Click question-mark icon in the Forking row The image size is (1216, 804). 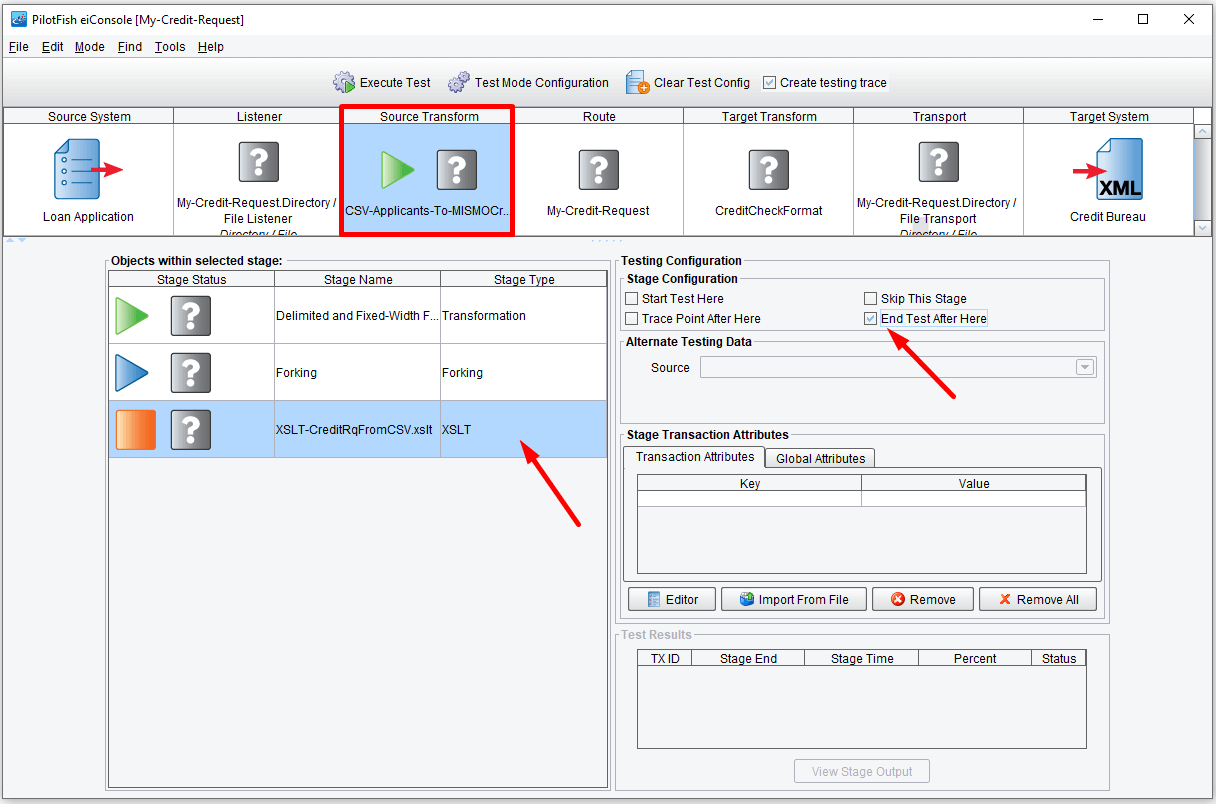tap(190, 373)
